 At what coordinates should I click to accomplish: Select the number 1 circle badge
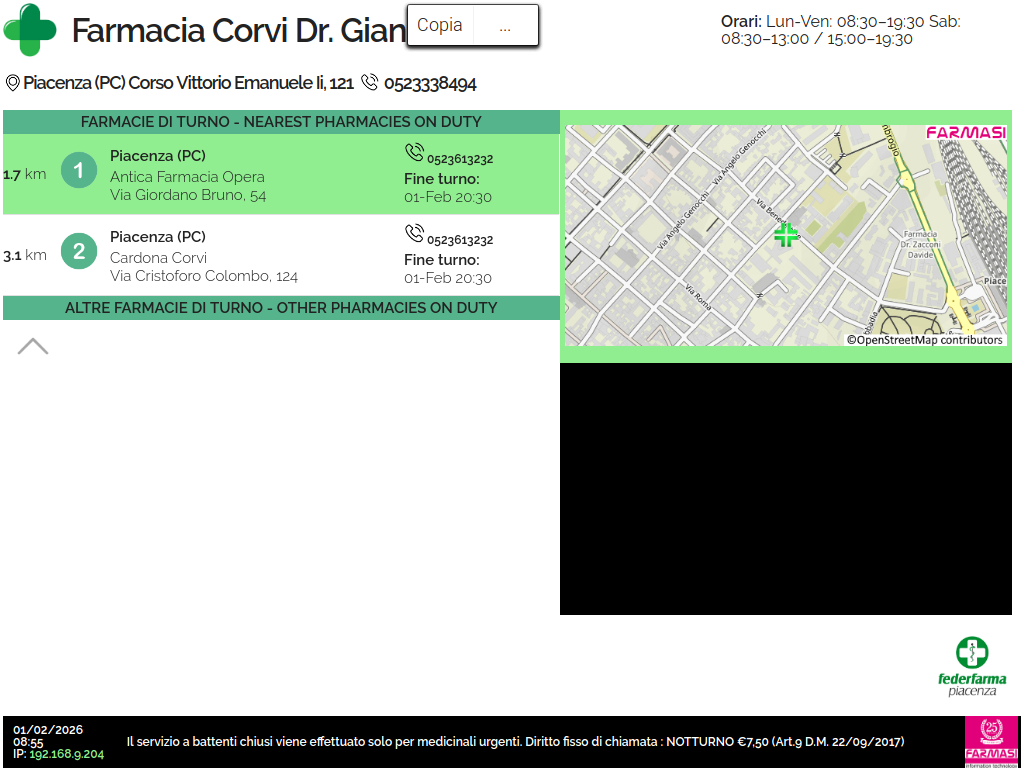coord(79,170)
